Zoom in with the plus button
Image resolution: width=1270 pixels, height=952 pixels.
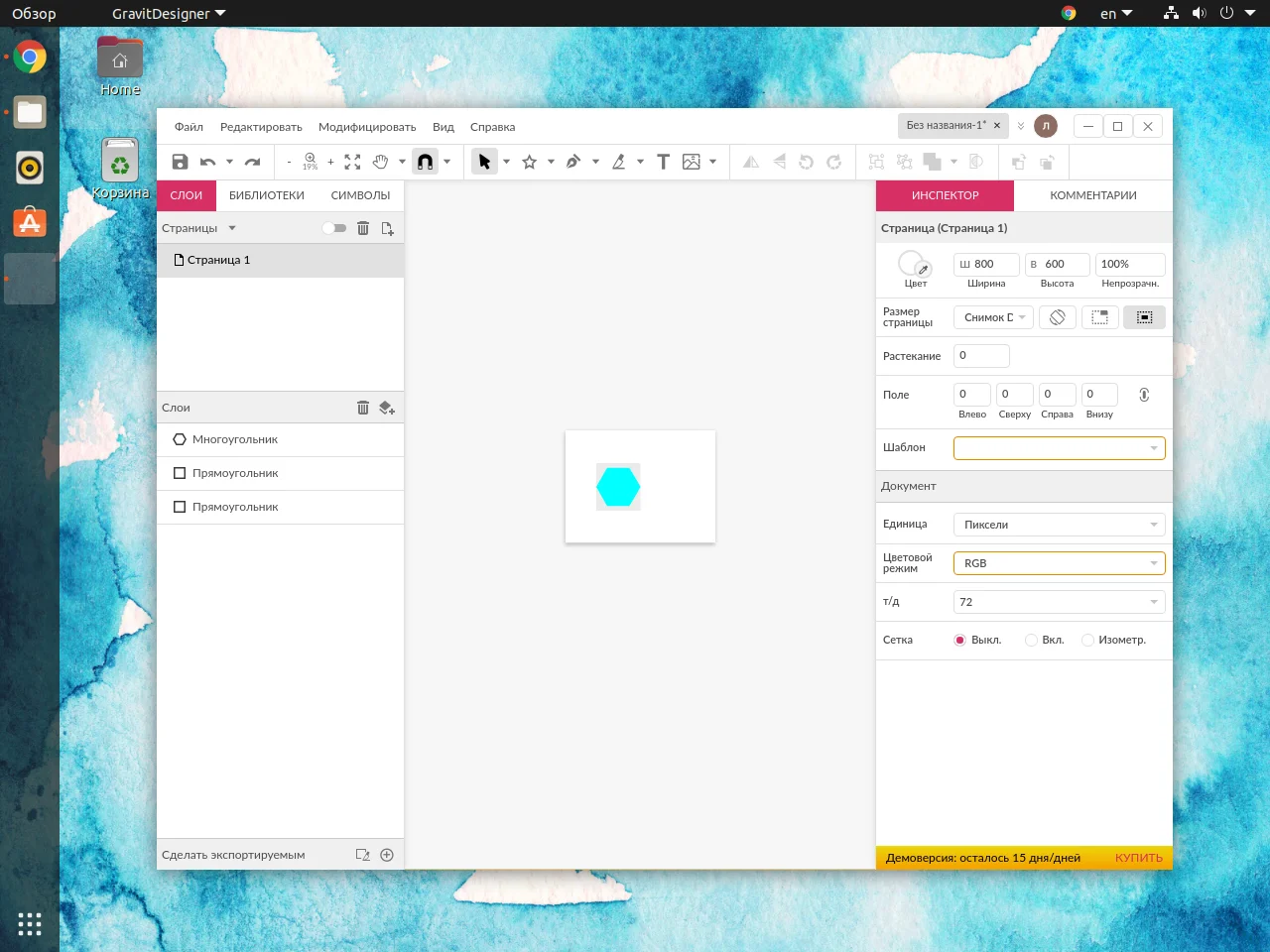click(330, 162)
